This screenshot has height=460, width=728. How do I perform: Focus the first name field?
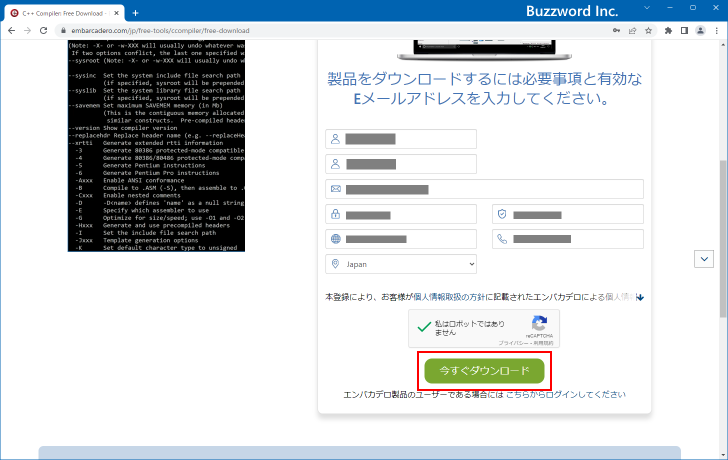[401, 139]
